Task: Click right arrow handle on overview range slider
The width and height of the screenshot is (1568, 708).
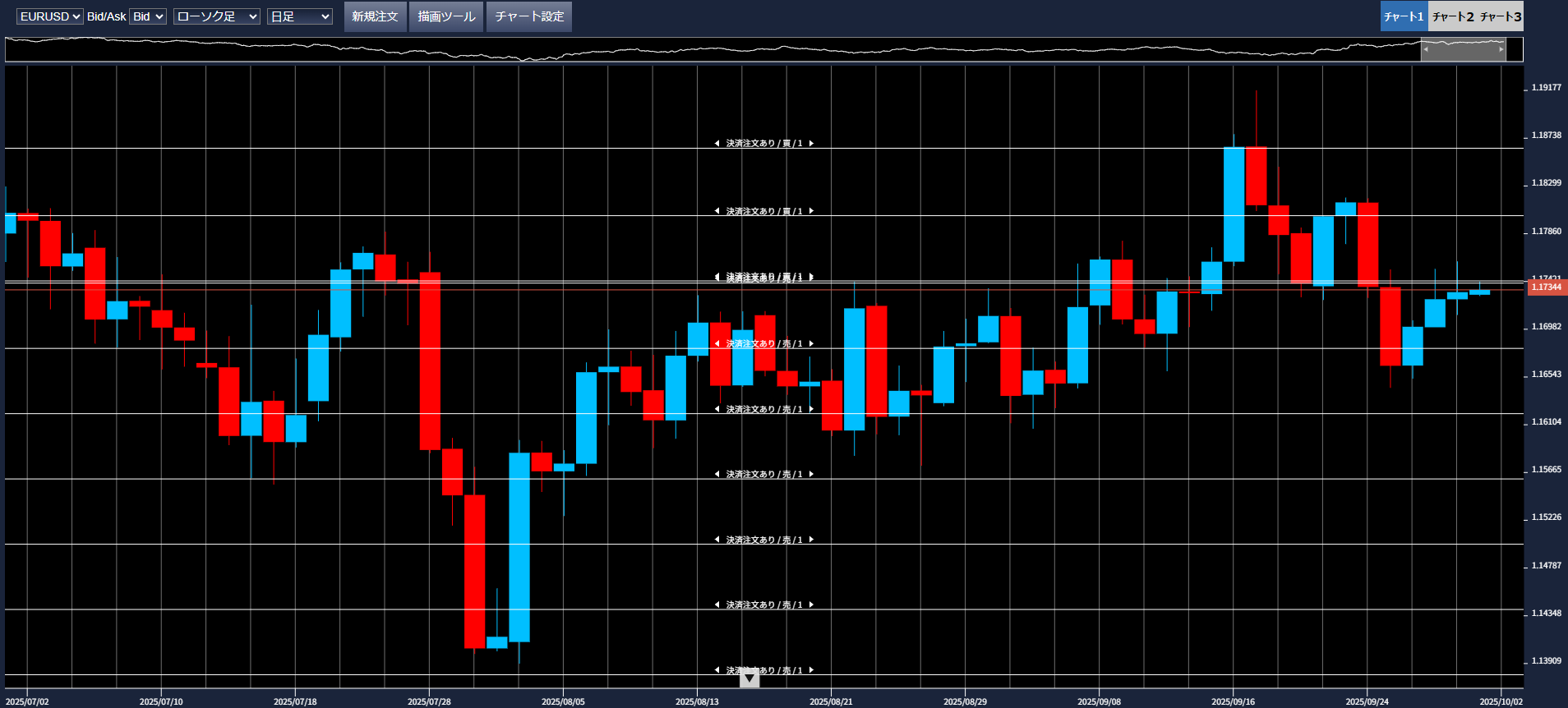Action: [1501, 49]
